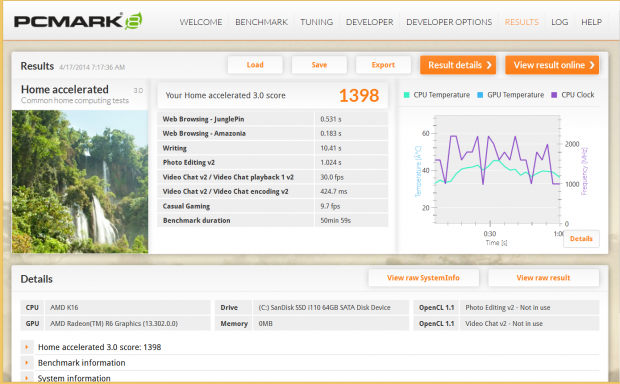Switch to the Benchmark tab

261,22
